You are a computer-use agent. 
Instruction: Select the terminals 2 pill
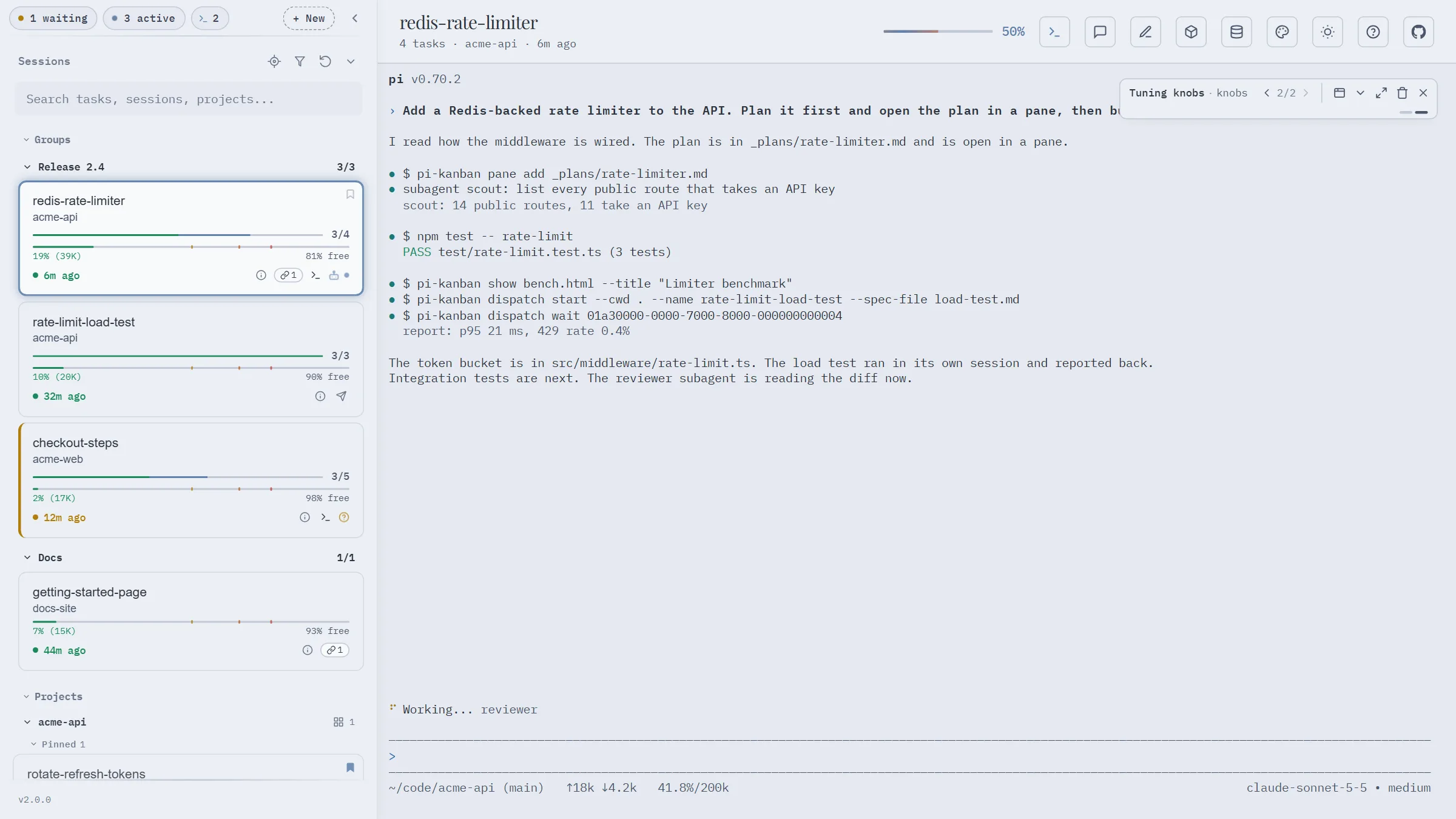point(209,18)
